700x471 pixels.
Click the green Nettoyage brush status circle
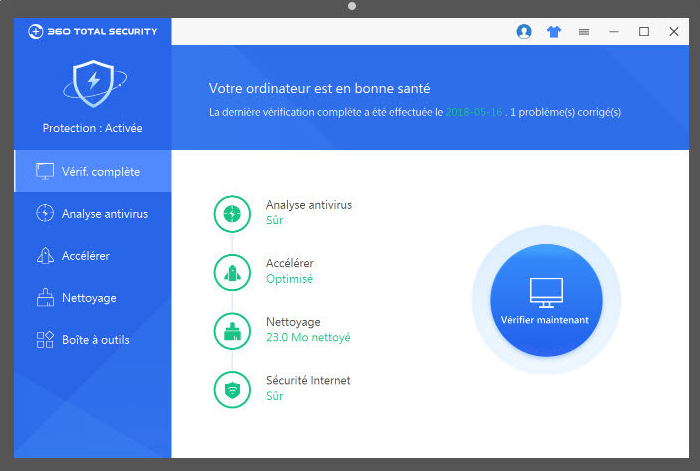[232, 331]
